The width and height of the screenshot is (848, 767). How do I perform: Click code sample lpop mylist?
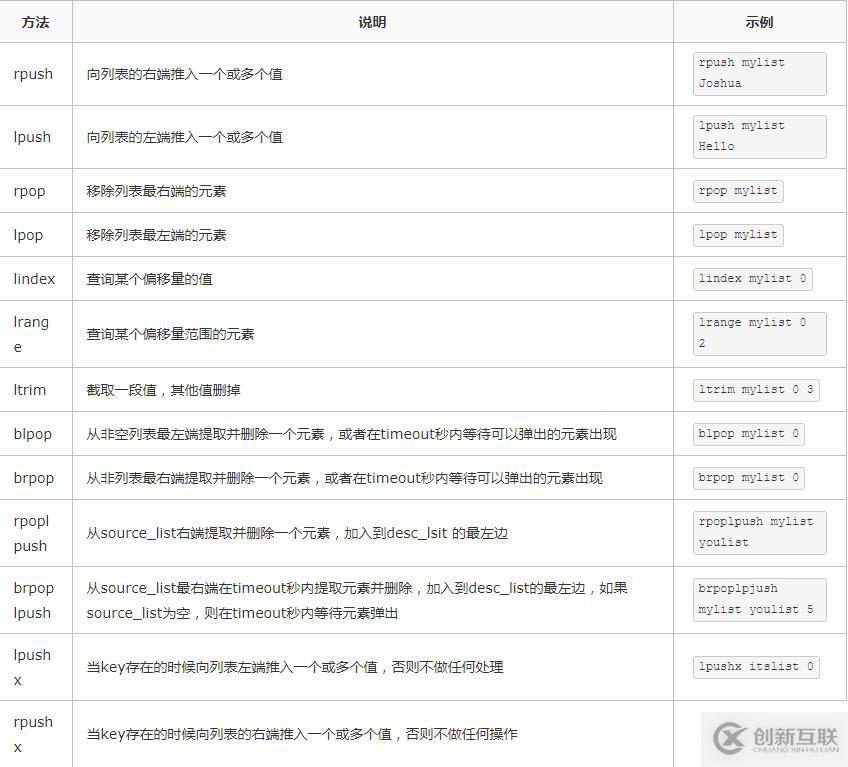[738, 235]
